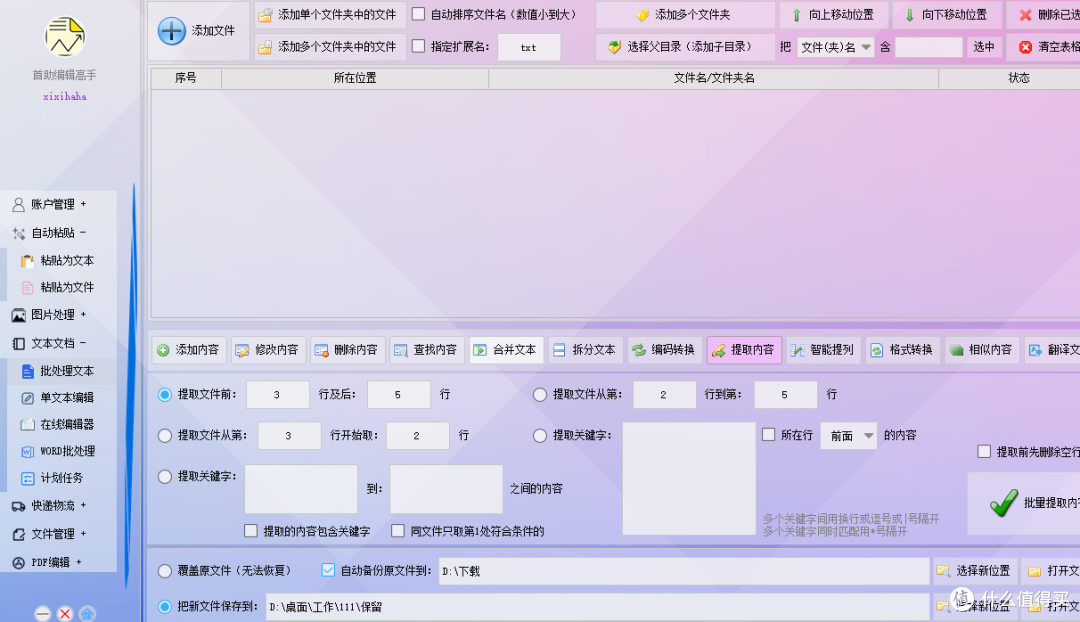Uncheck 自动备份原文件到 checkbox

click(x=329, y=570)
